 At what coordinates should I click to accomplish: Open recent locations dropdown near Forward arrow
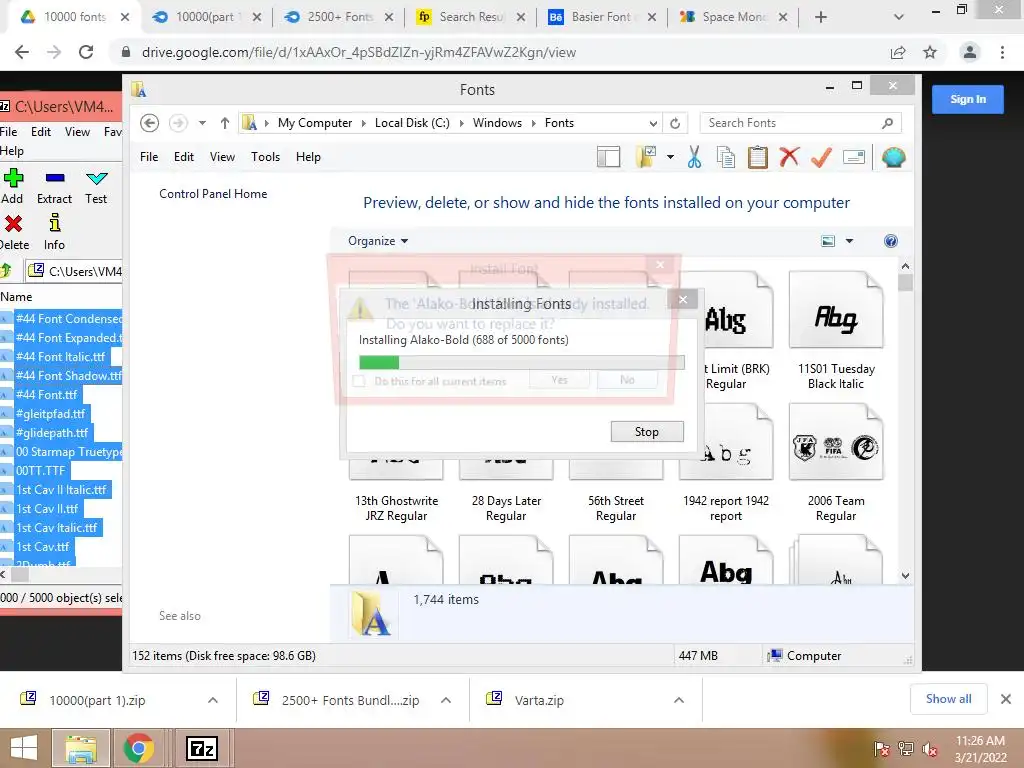pos(202,123)
